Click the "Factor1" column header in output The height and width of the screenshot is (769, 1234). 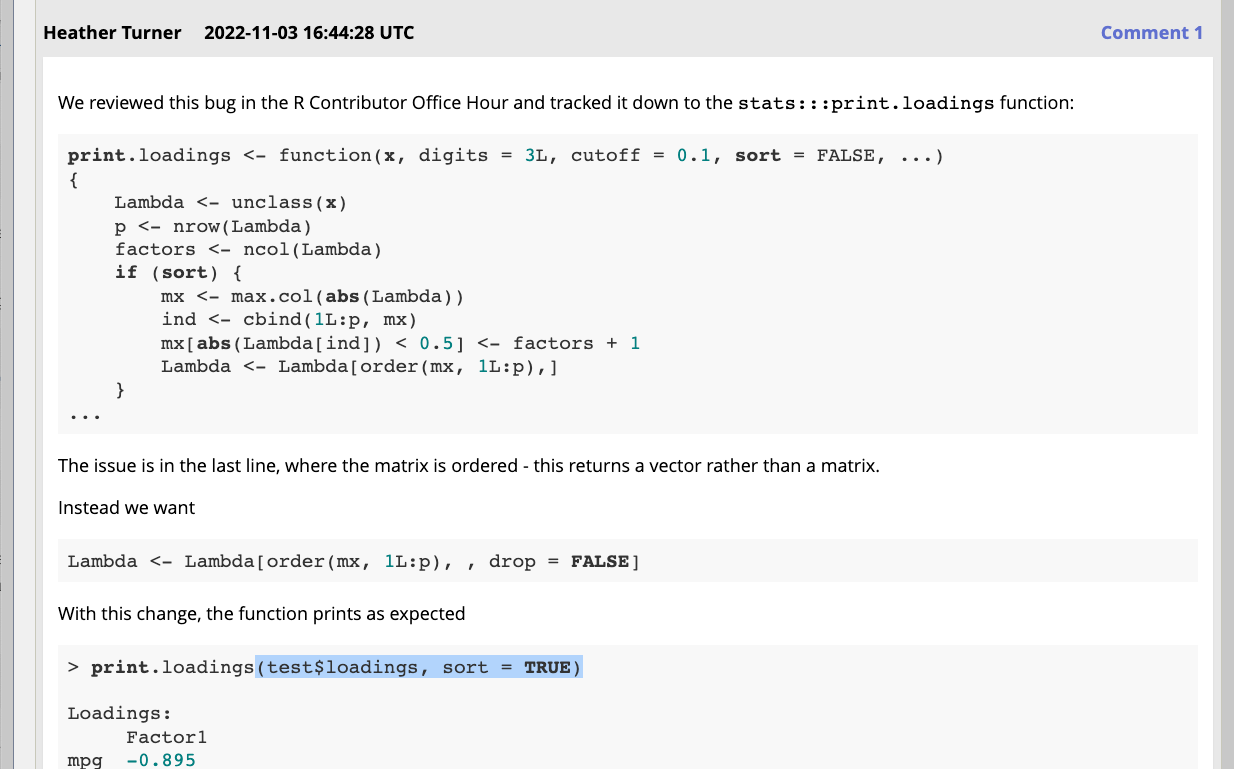tap(166, 738)
